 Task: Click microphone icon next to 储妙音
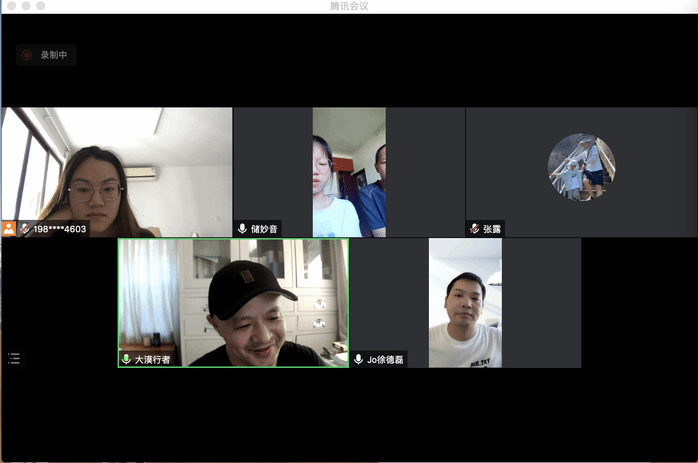coord(242,229)
